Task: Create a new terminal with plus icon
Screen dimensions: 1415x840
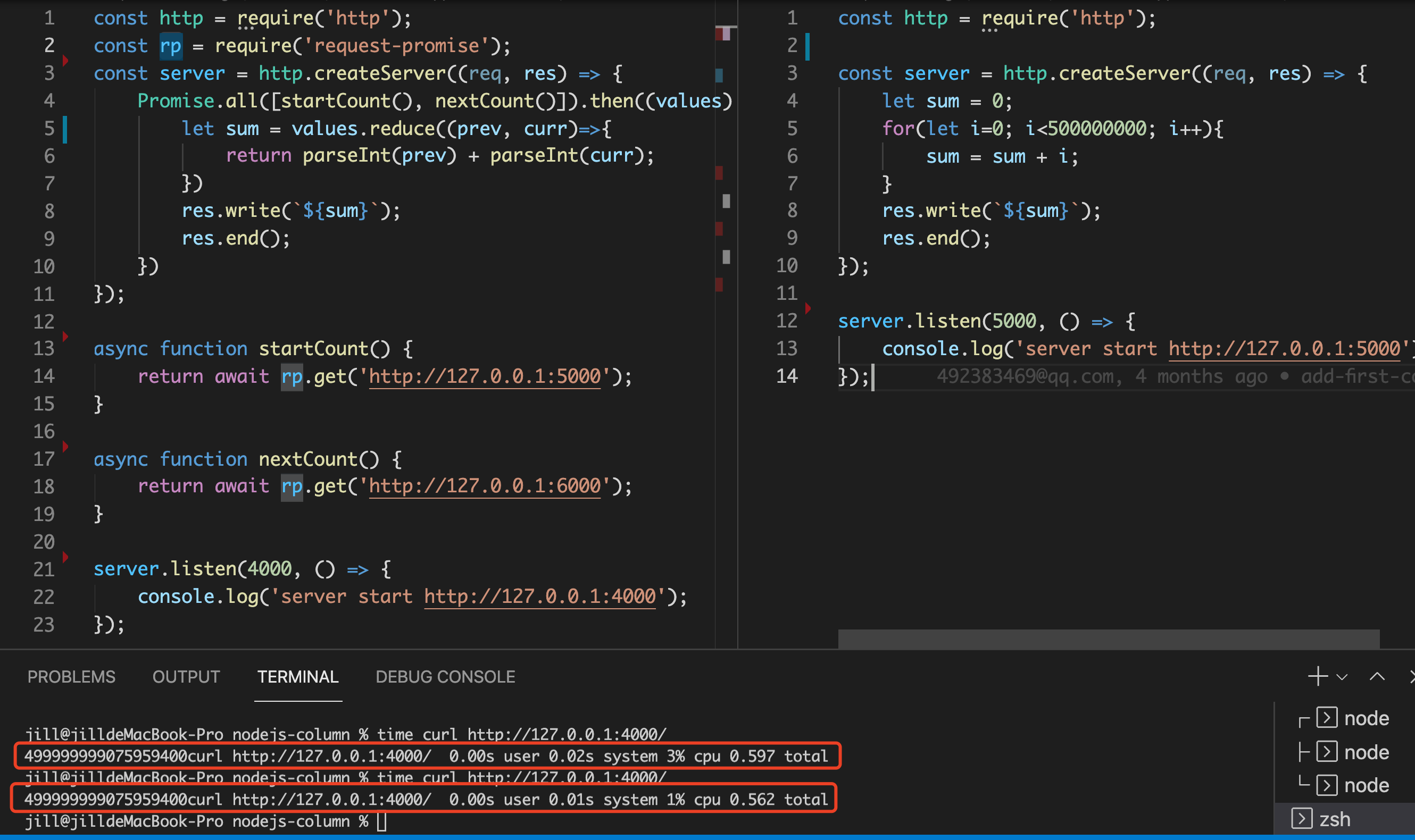Action: [1318, 676]
